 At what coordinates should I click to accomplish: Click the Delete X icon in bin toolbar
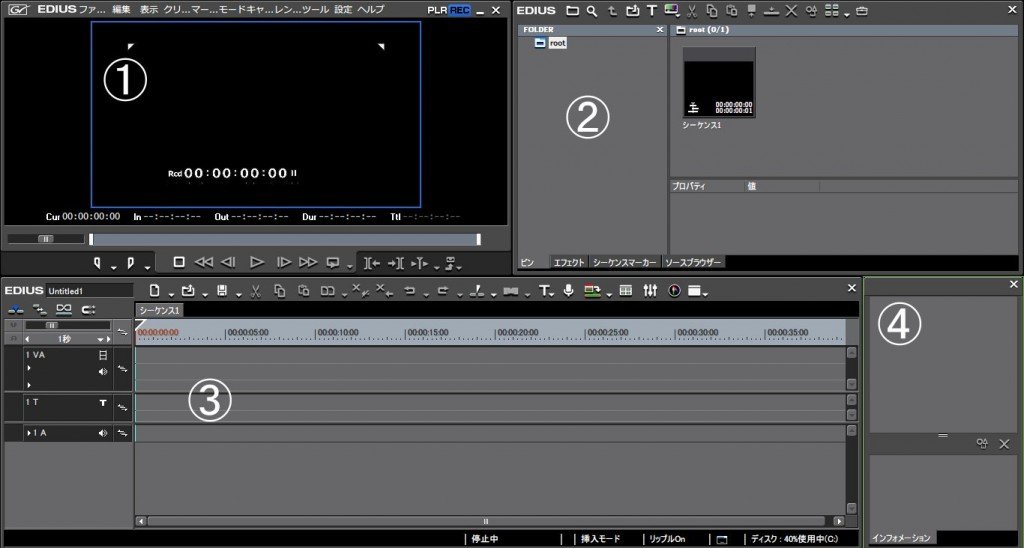pyautogui.click(x=791, y=11)
